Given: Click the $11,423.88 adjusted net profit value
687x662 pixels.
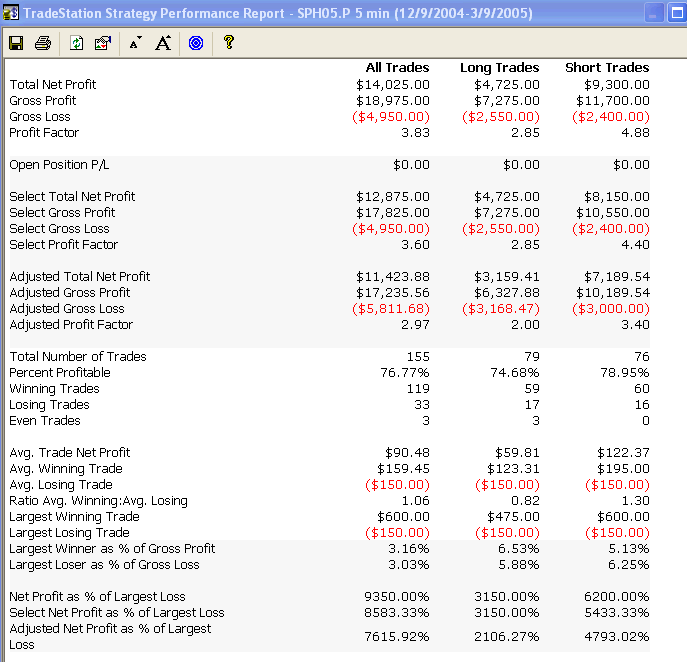Looking at the screenshot, I should pyautogui.click(x=393, y=277).
